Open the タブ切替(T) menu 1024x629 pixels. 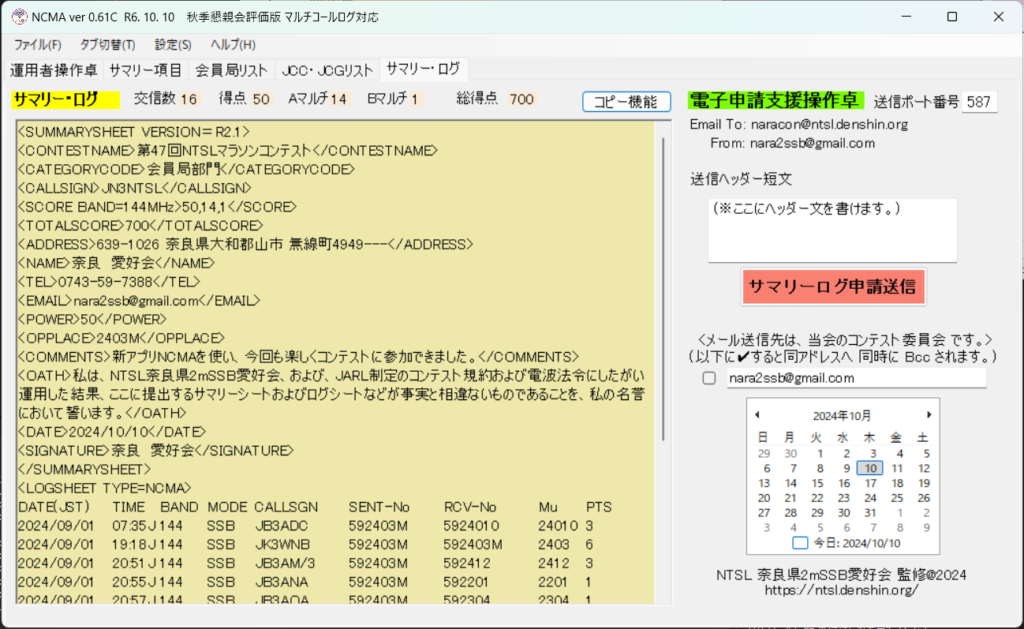(107, 45)
